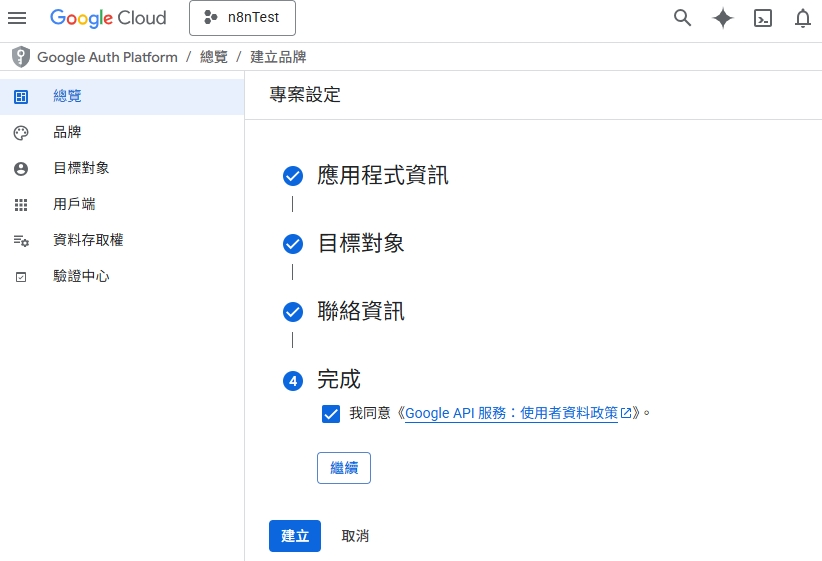Screen dimensions: 822x561
Task: Click the 取消 button
Action: [355, 536]
